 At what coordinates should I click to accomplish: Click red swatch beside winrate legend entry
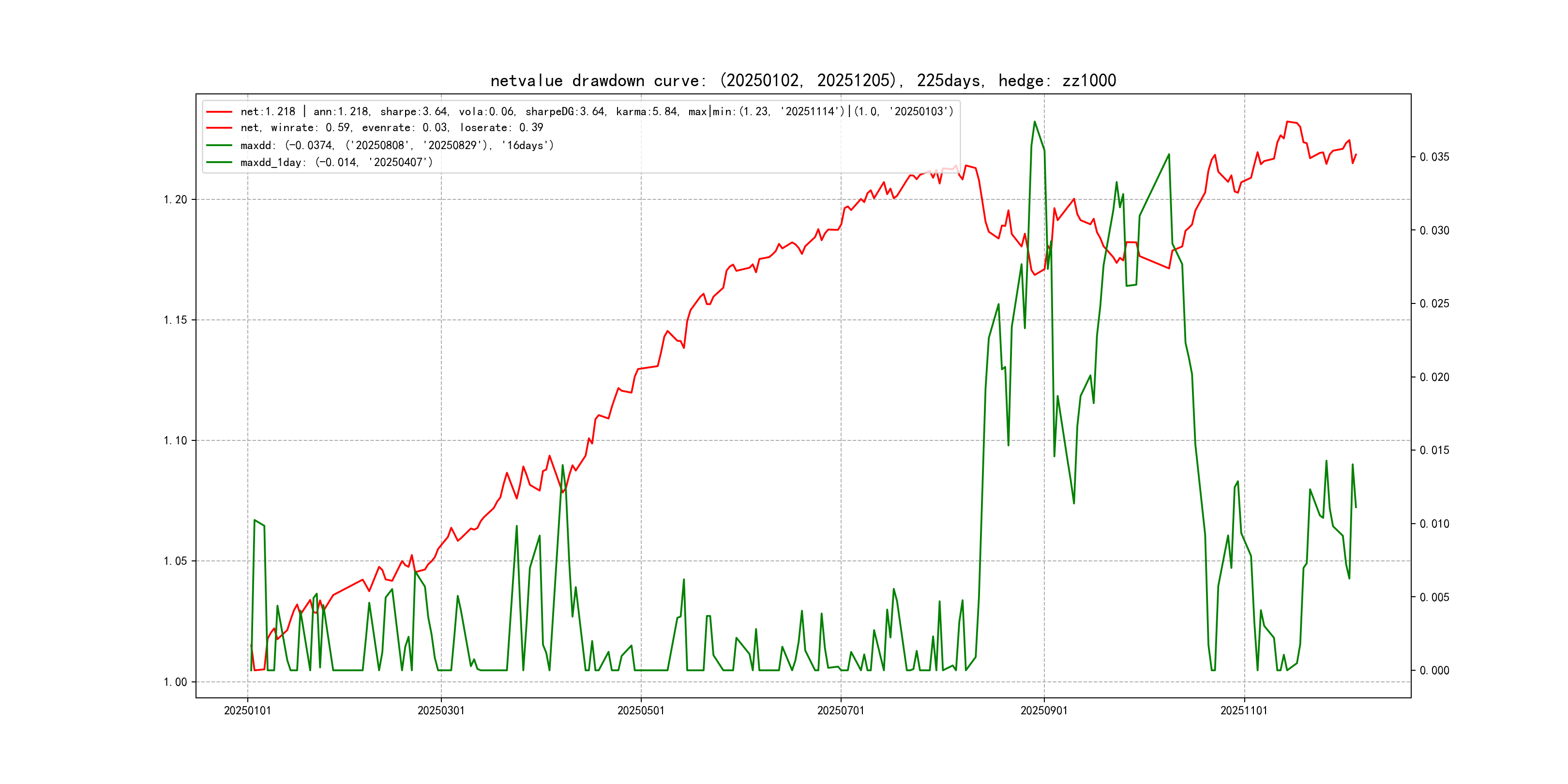tap(219, 128)
